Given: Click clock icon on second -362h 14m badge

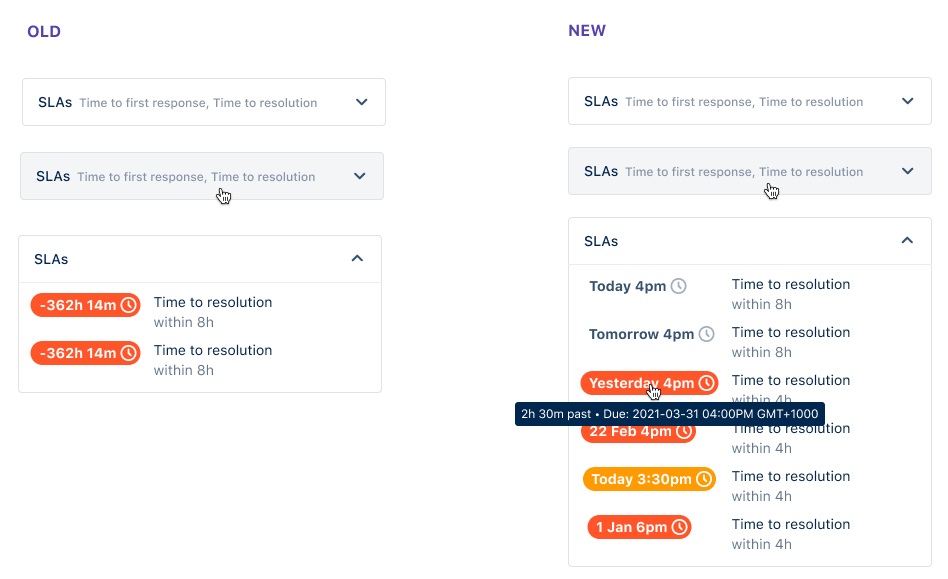Looking at the screenshot, I should [x=128, y=353].
